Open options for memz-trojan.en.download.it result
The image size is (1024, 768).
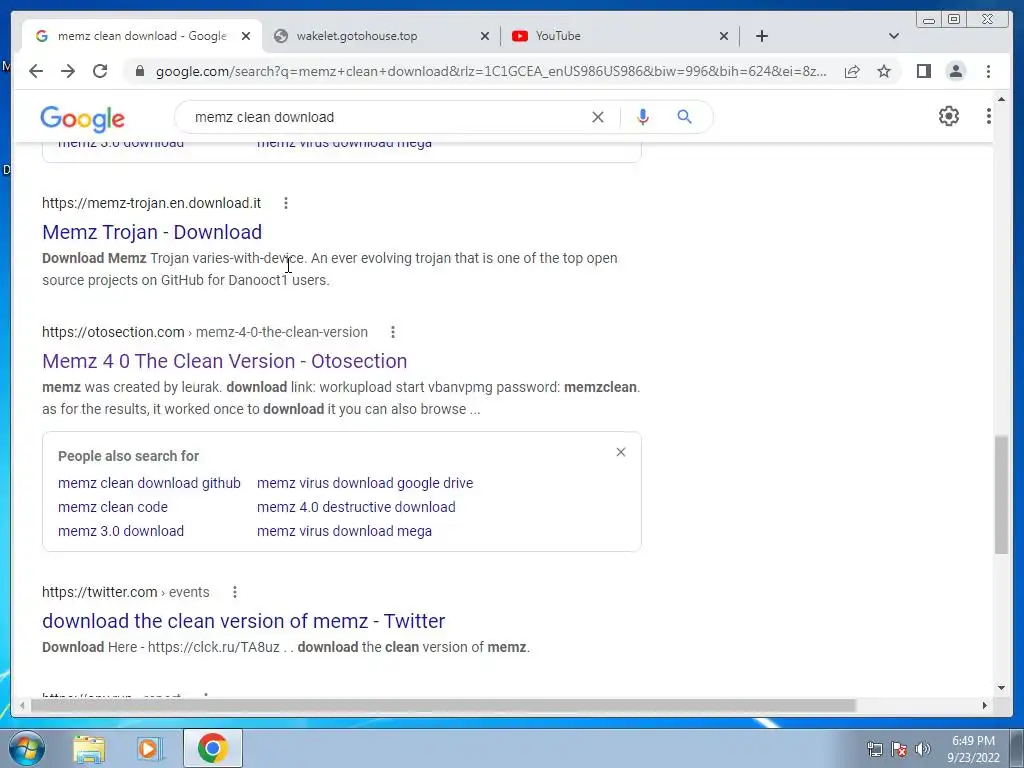point(285,203)
